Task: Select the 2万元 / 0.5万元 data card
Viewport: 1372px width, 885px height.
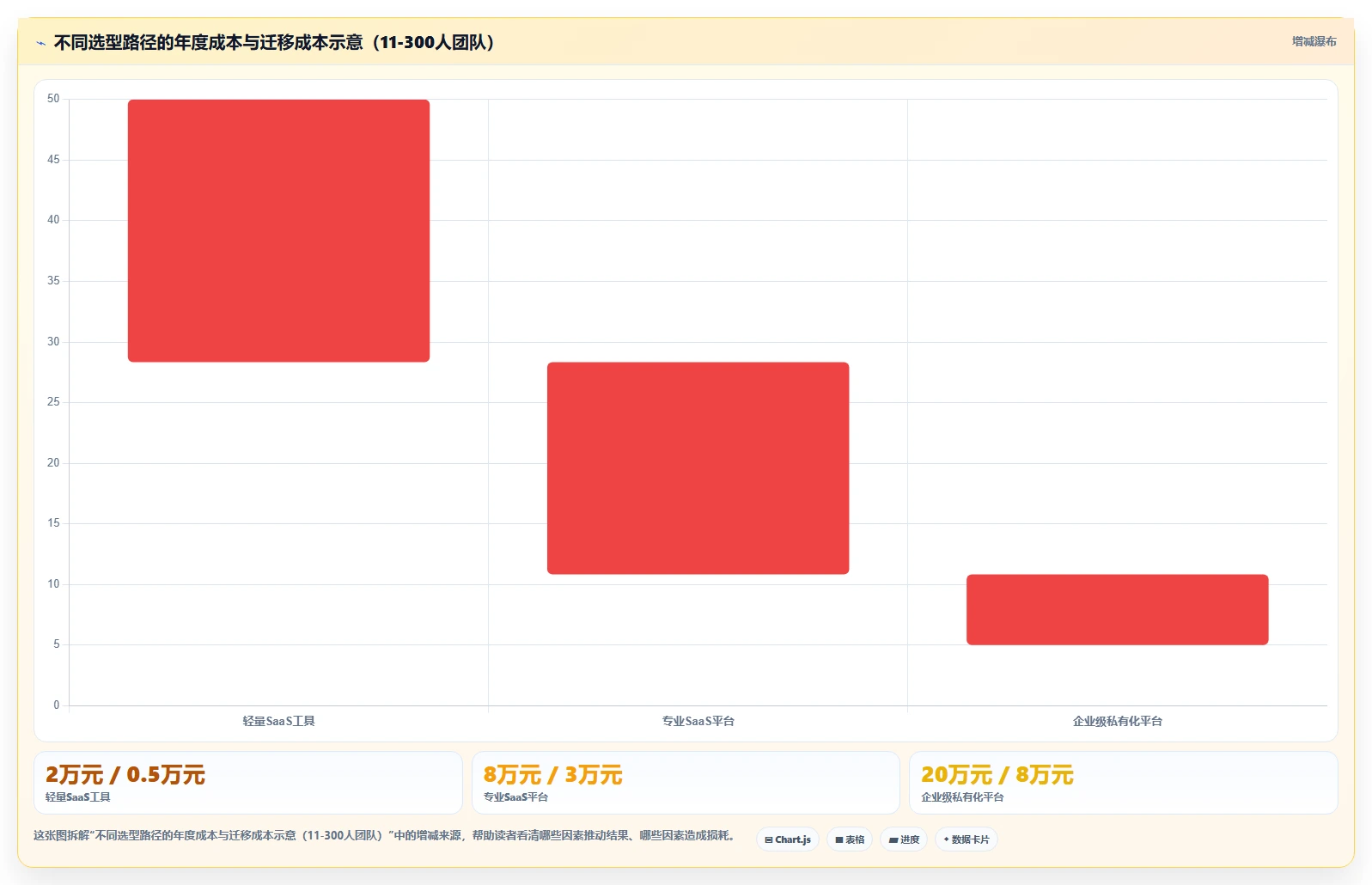Action: pyautogui.click(x=248, y=783)
